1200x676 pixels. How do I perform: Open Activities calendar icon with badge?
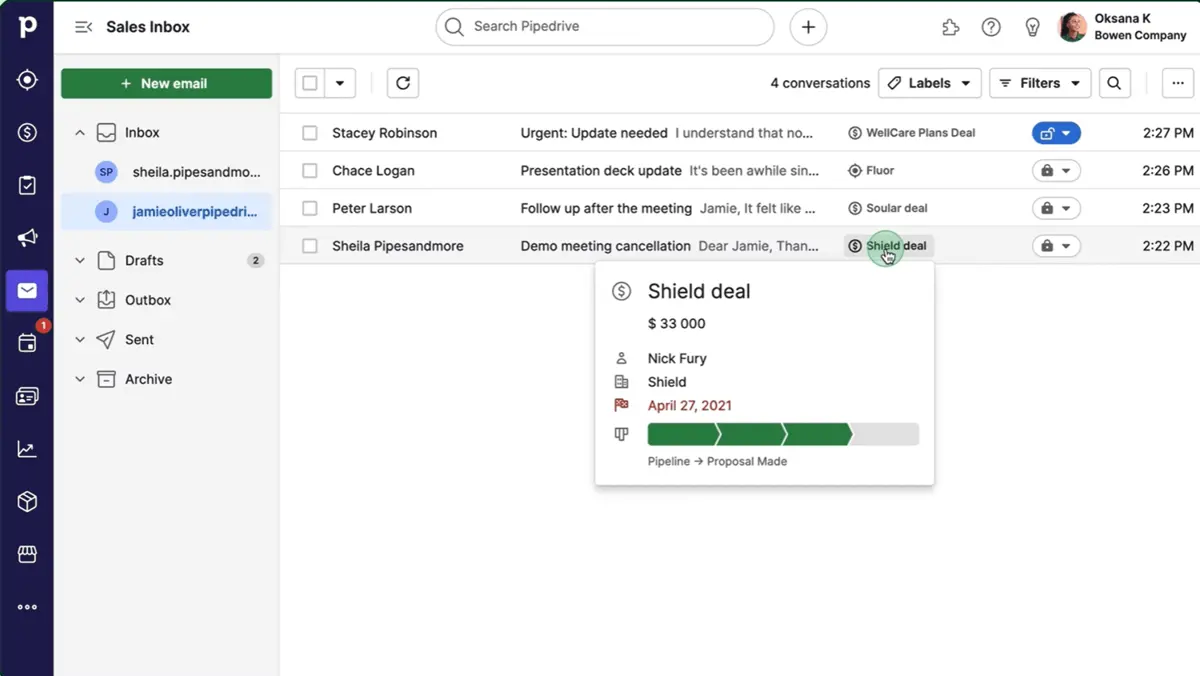tap(27, 343)
